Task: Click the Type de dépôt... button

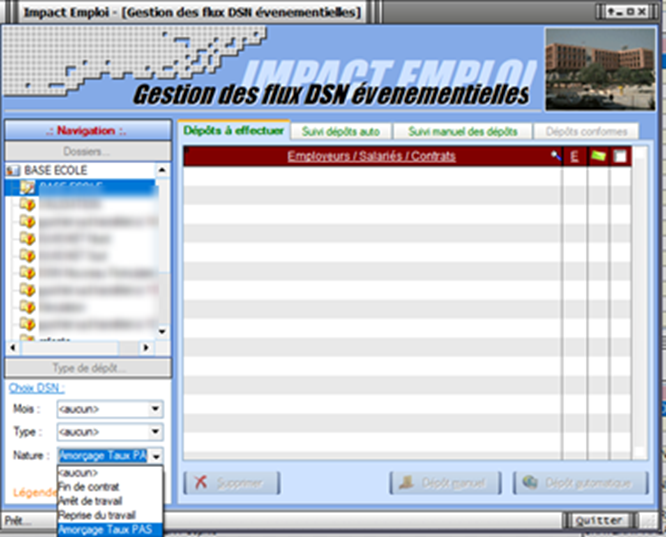Action: (x=88, y=368)
